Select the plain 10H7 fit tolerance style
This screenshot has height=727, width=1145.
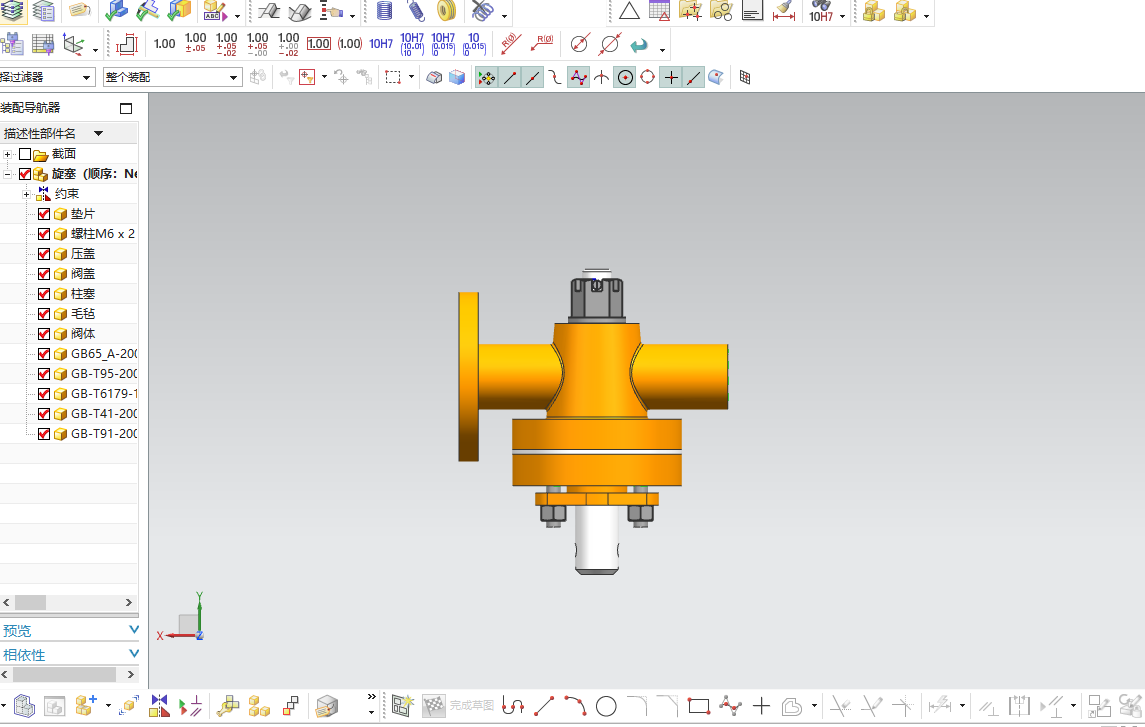click(x=381, y=44)
